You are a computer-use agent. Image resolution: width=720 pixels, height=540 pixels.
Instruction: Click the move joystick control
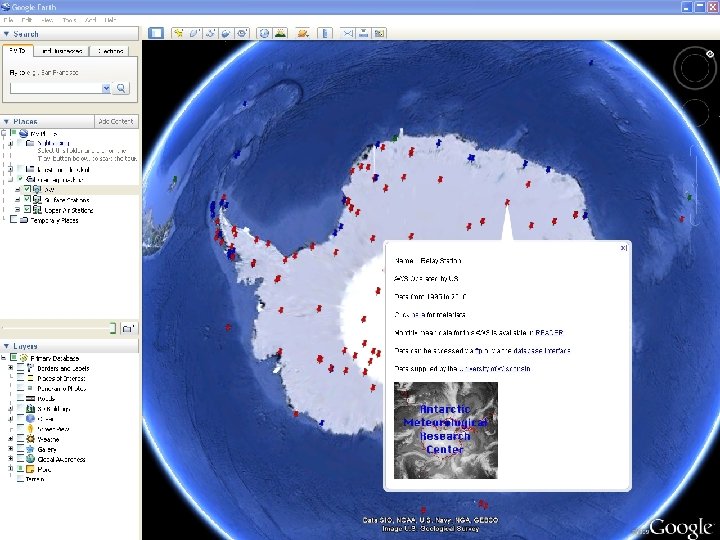click(x=697, y=112)
